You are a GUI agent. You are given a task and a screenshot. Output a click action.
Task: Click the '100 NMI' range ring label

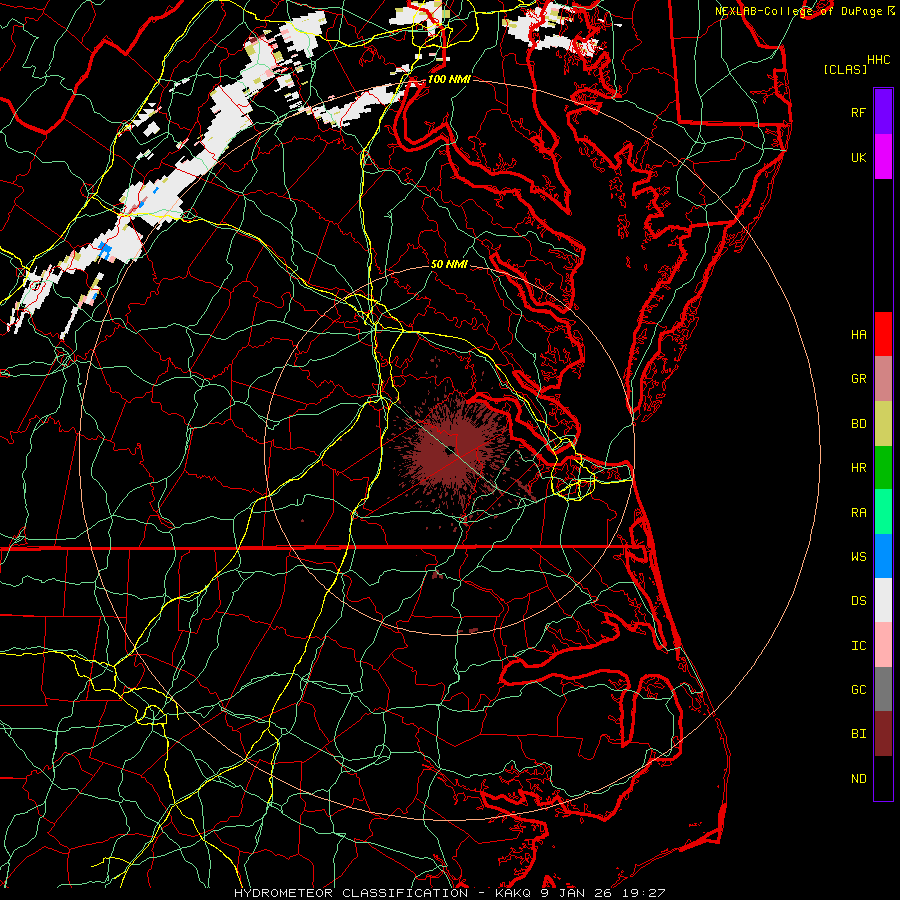[449, 79]
